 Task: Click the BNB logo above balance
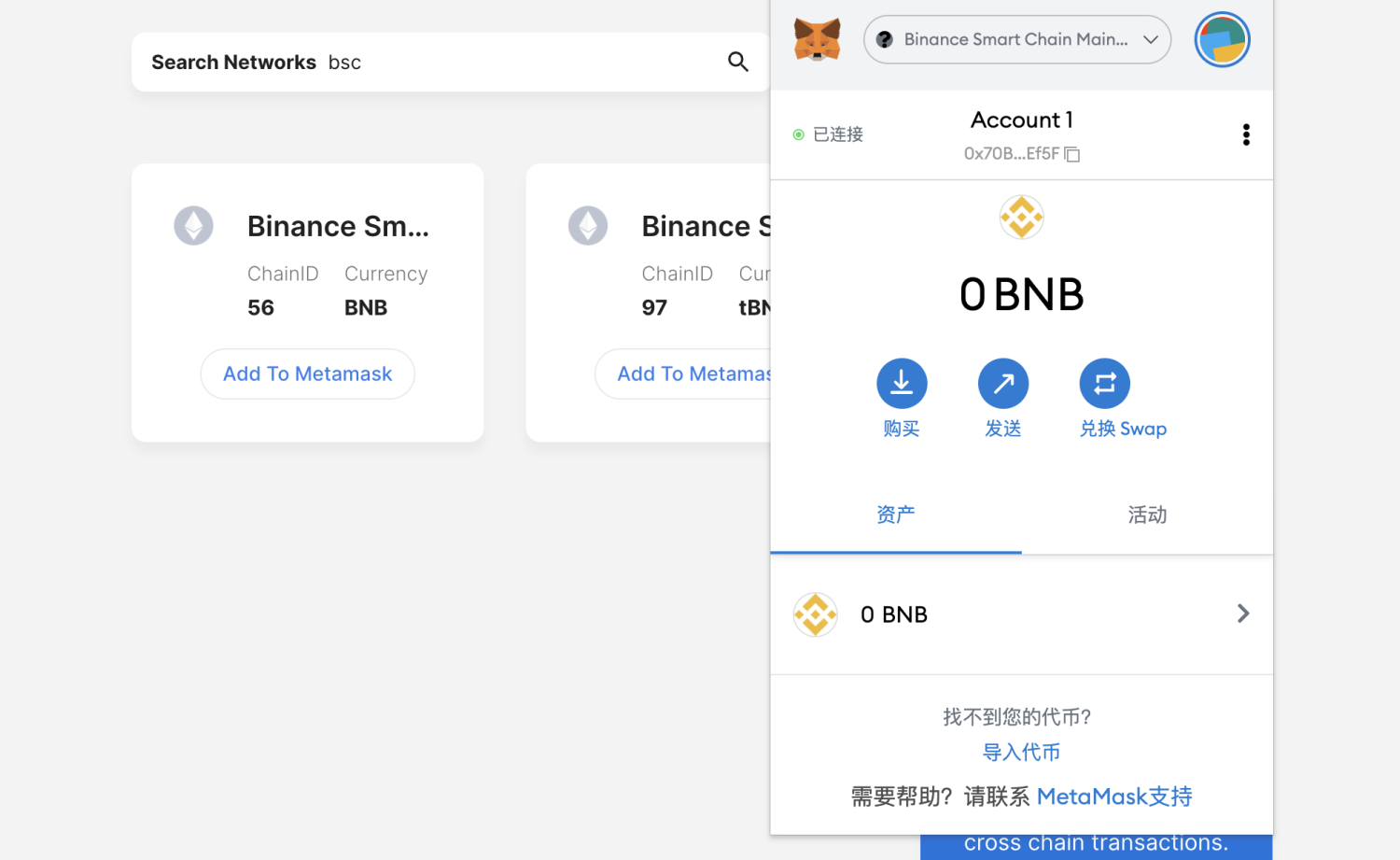[x=1022, y=218]
